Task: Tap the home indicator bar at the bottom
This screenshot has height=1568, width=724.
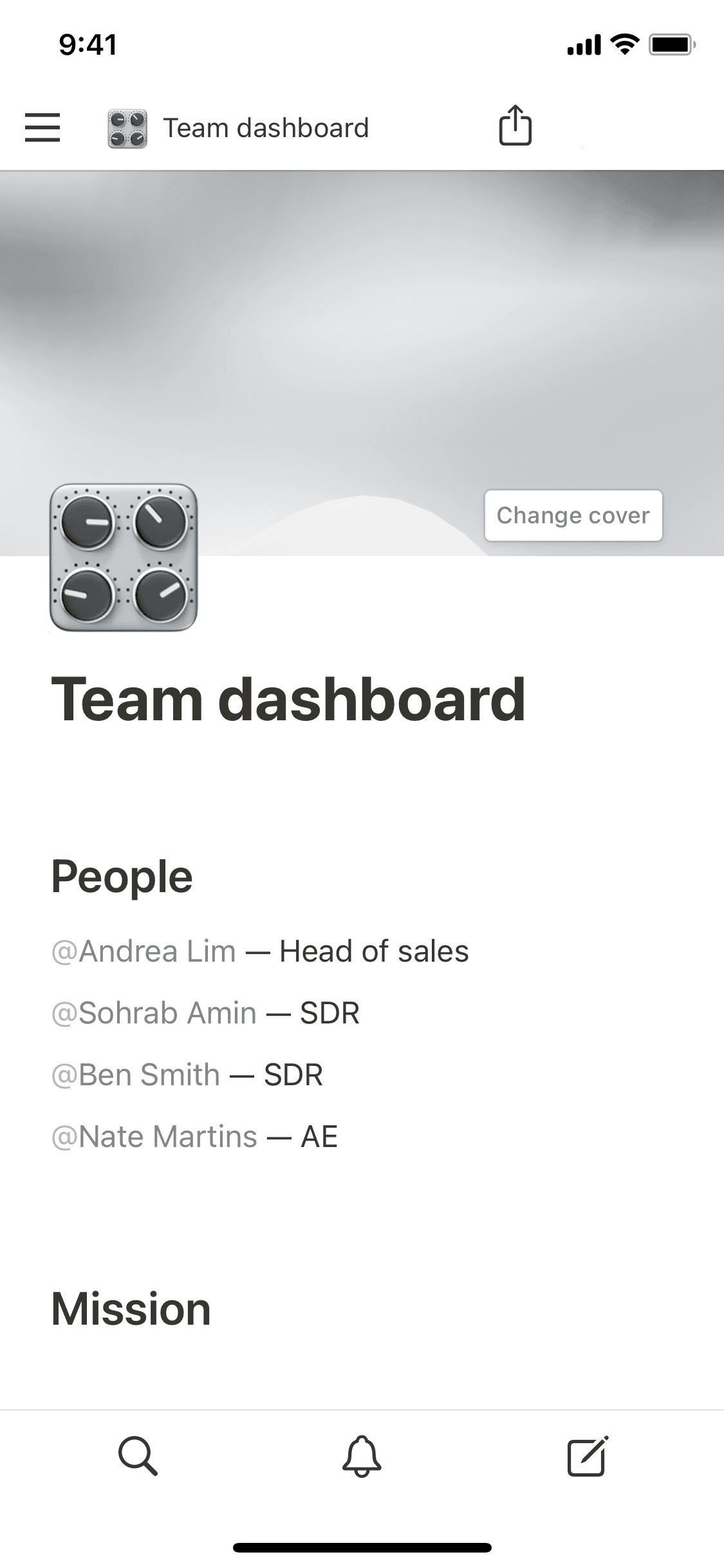Action: click(362, 1547)
